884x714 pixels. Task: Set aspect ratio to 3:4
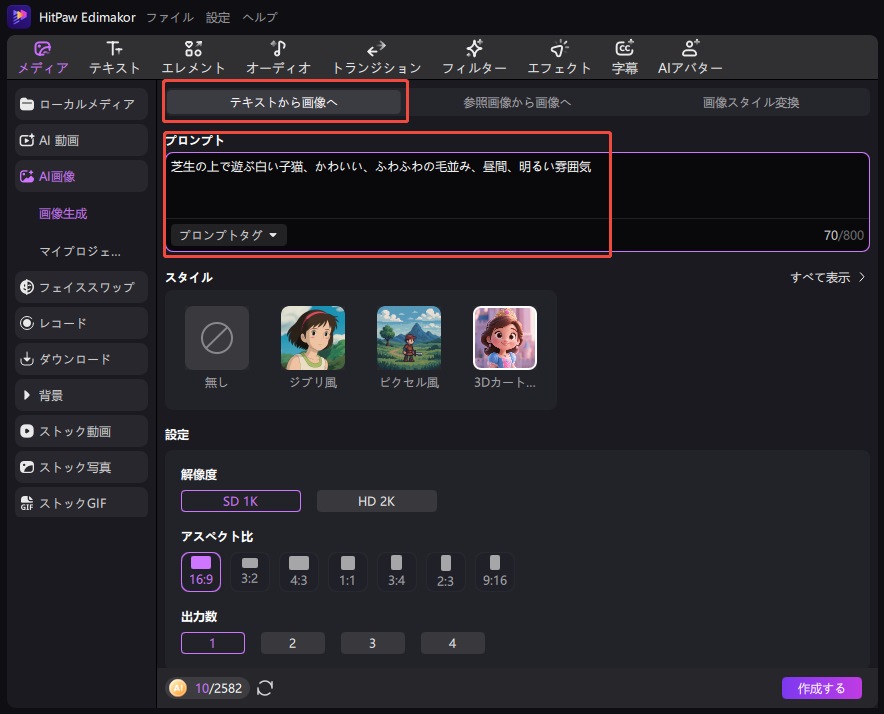[x=396, y=572]
